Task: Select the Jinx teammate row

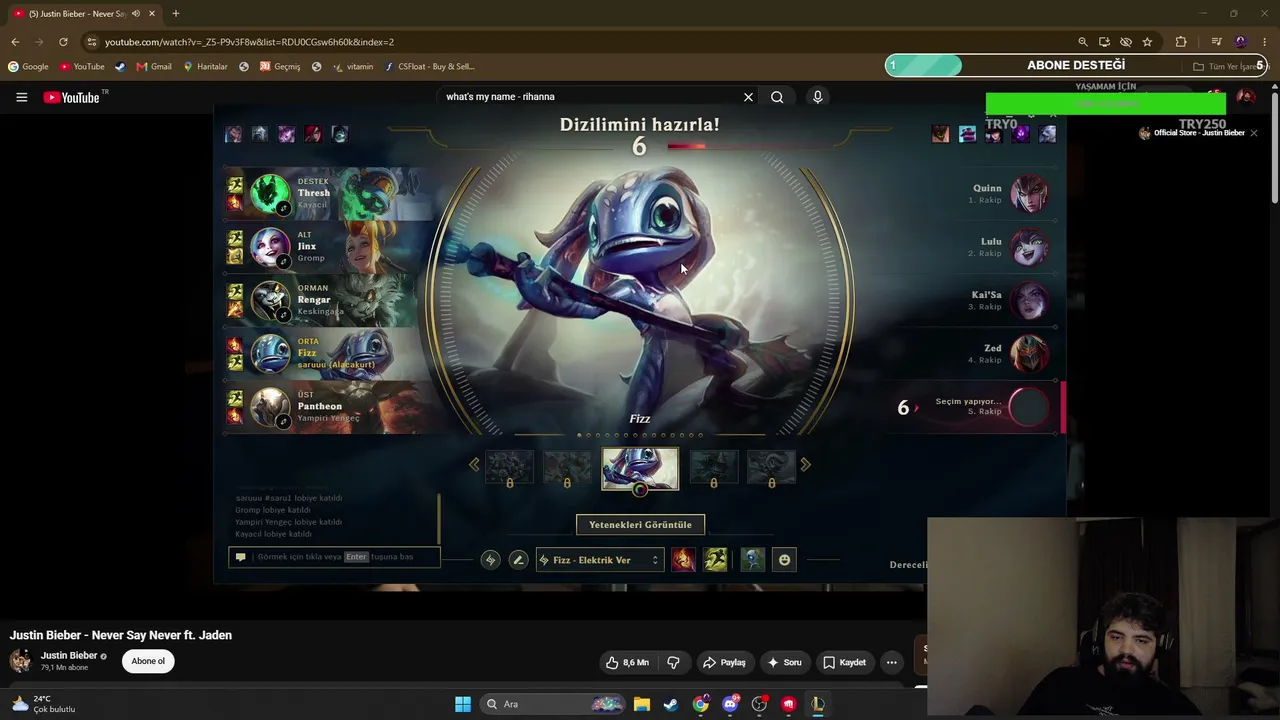Action: (328, 247)
